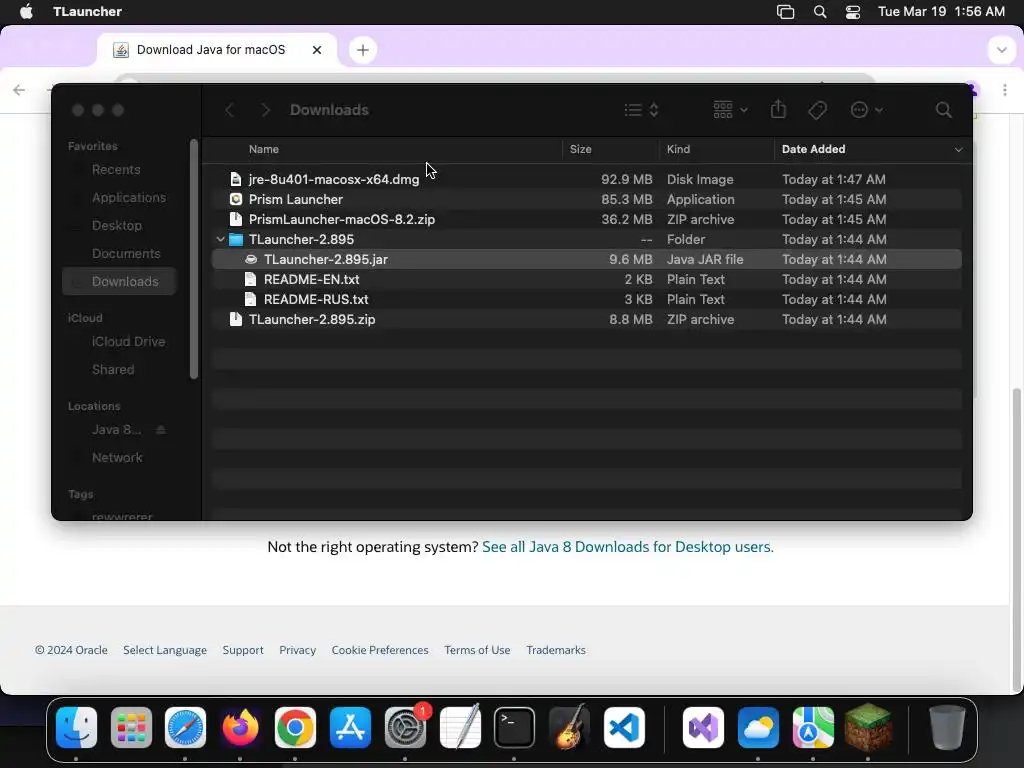Click the browser back arrow
The height and width of the screenshot is (768, 1024).
pos(19,90)
